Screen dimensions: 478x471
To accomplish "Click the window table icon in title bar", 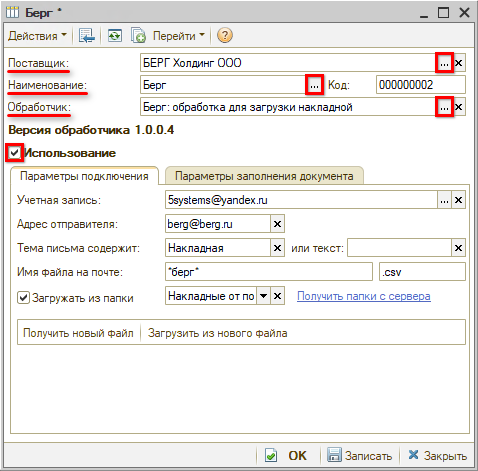I will coord(13,13).
